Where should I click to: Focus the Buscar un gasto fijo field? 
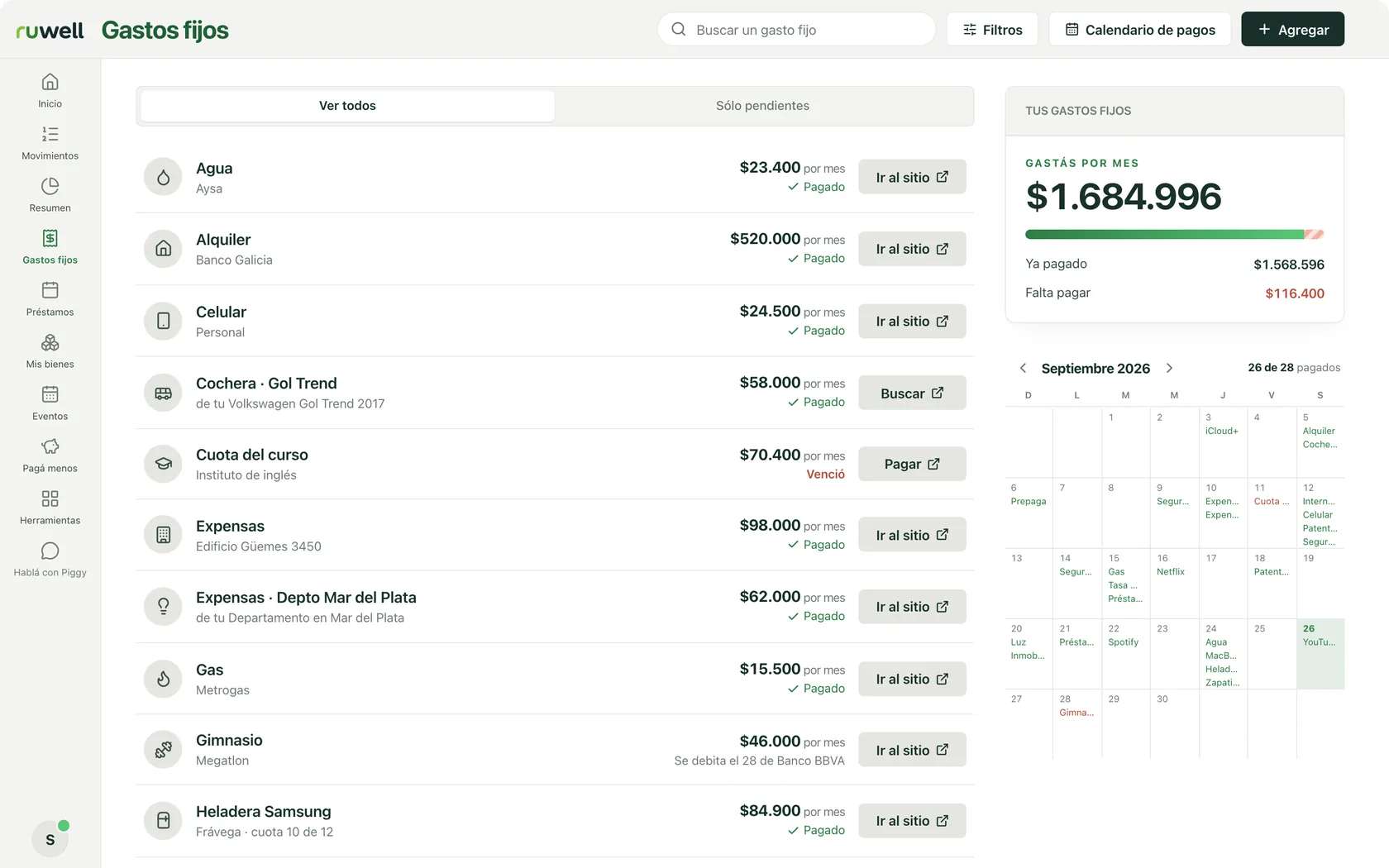coord(796,30)
